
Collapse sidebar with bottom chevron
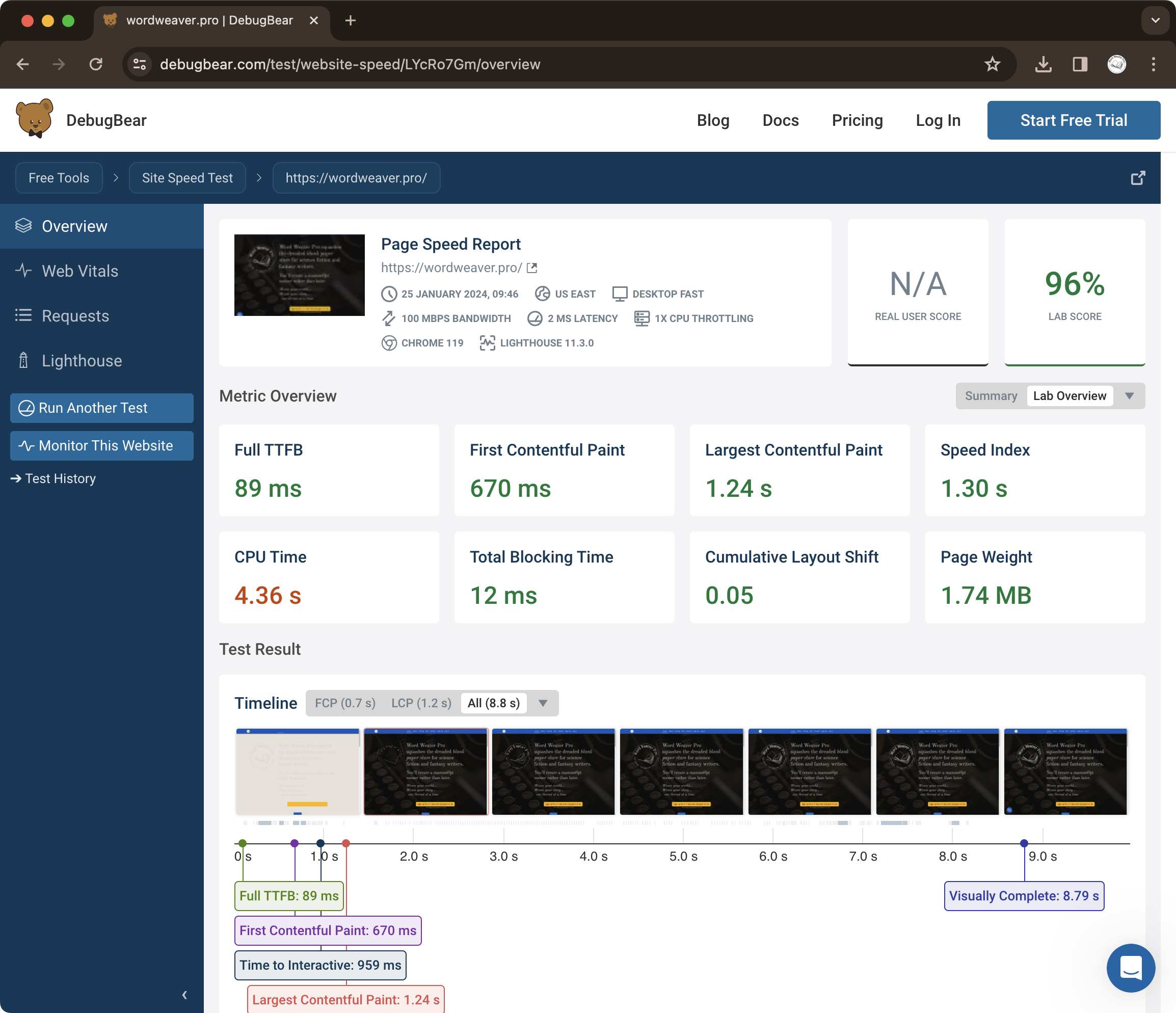(x=184, y=994)
